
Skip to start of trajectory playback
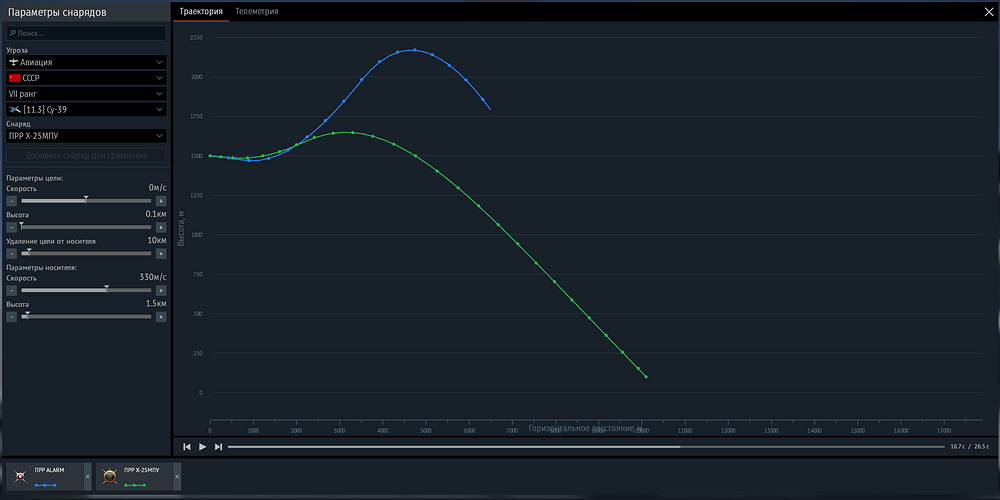coord(187,446)
